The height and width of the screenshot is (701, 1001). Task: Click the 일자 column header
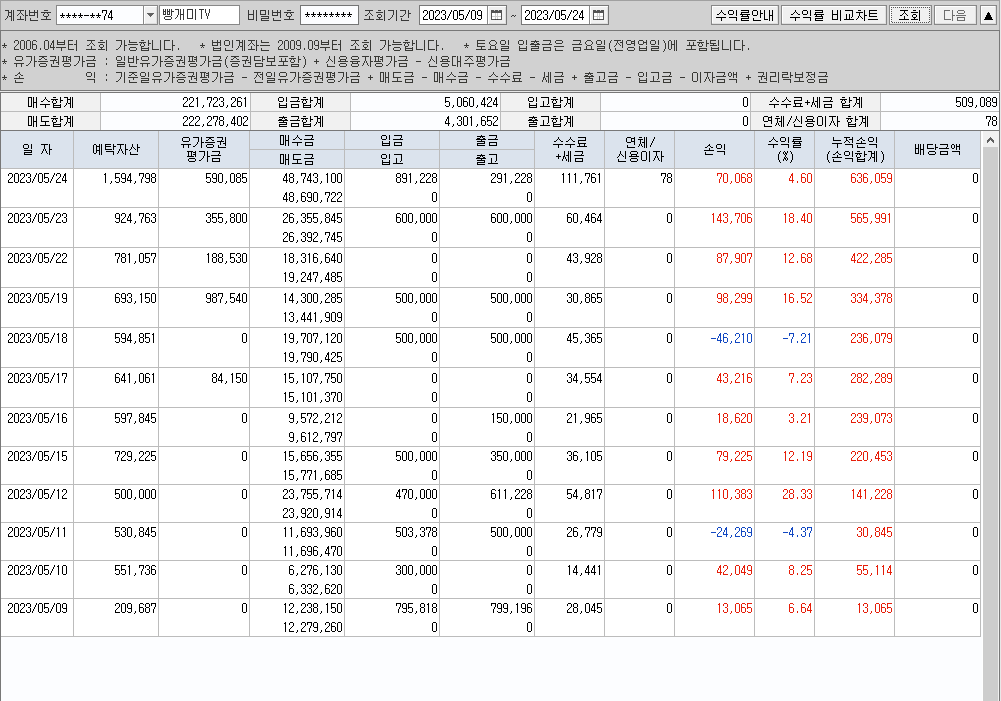click(37, 150)
